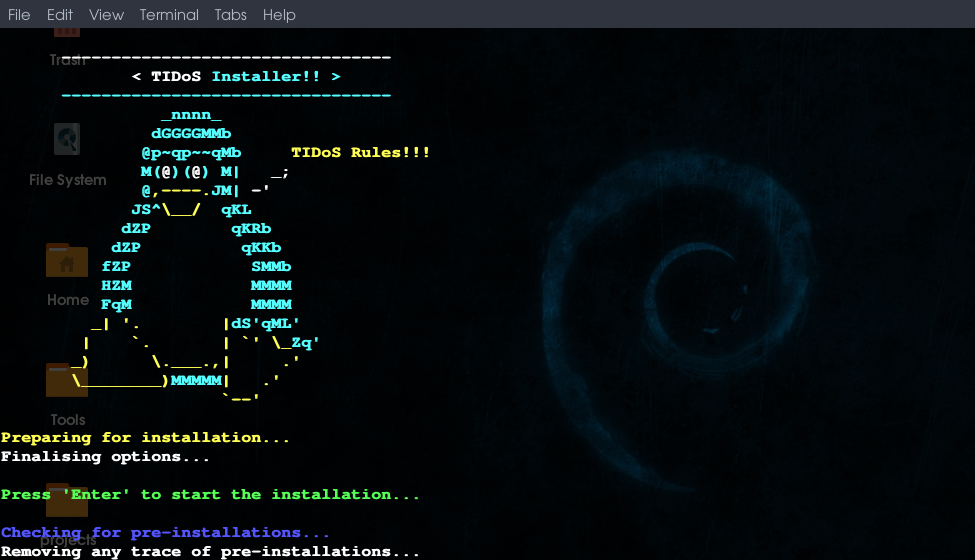Image resolution: width=975 pixels, height=560 pixels.
Task: Click the 'fZP' ASCII art text
Action: [x=116, y=267]
